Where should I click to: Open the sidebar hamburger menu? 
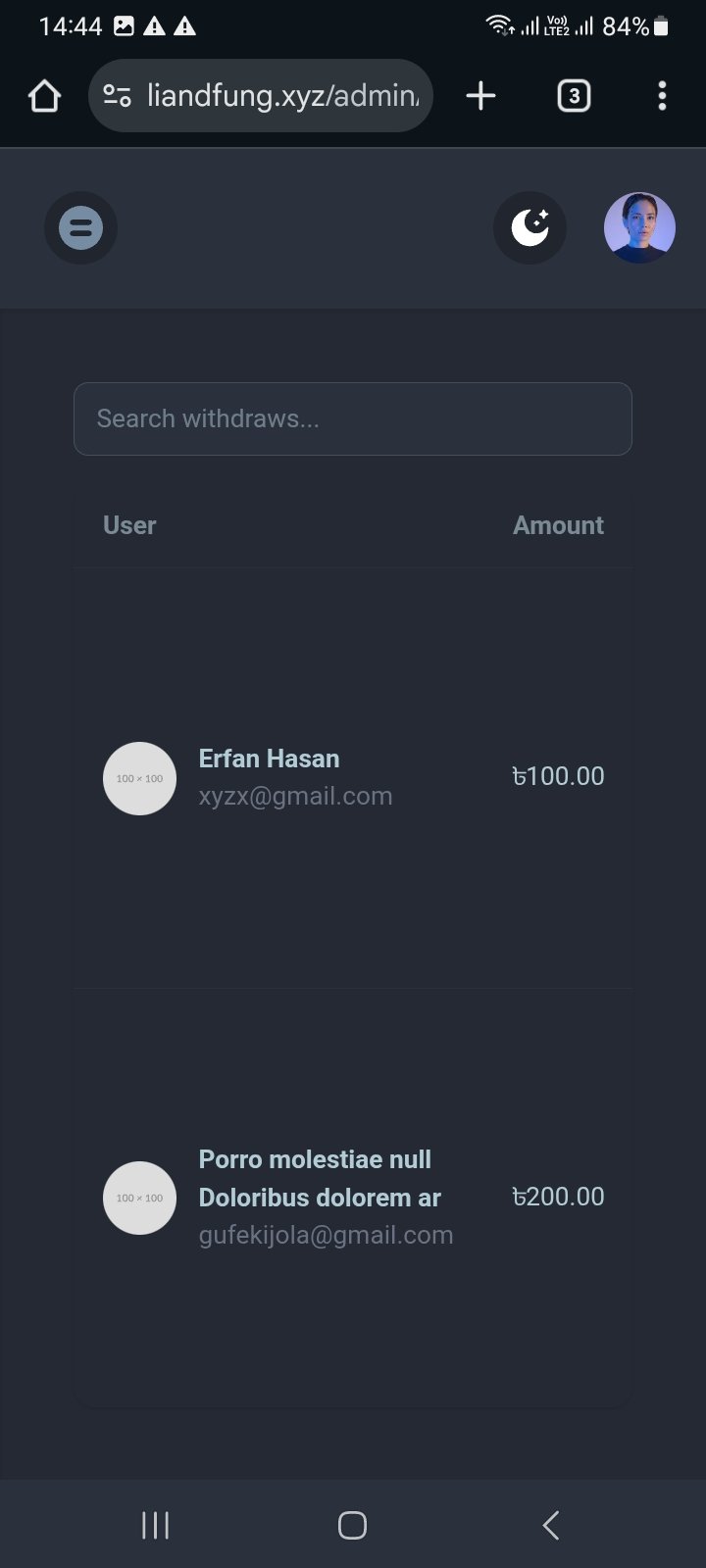pos(80,227)
